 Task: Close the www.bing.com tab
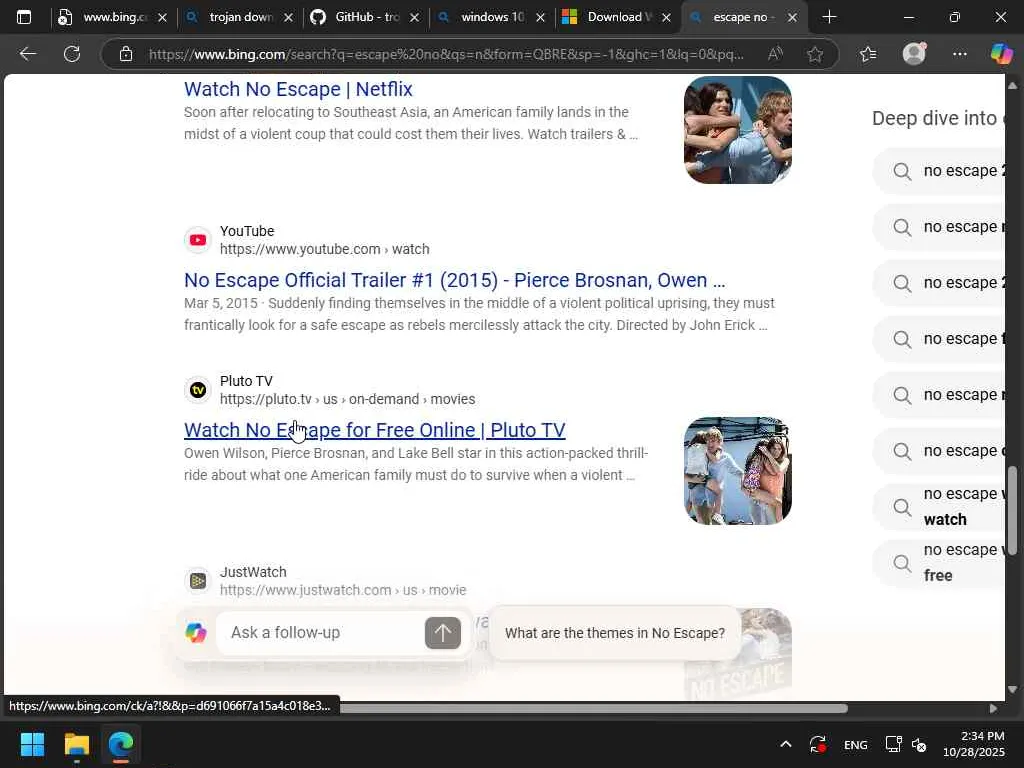[x=163, y=18]
